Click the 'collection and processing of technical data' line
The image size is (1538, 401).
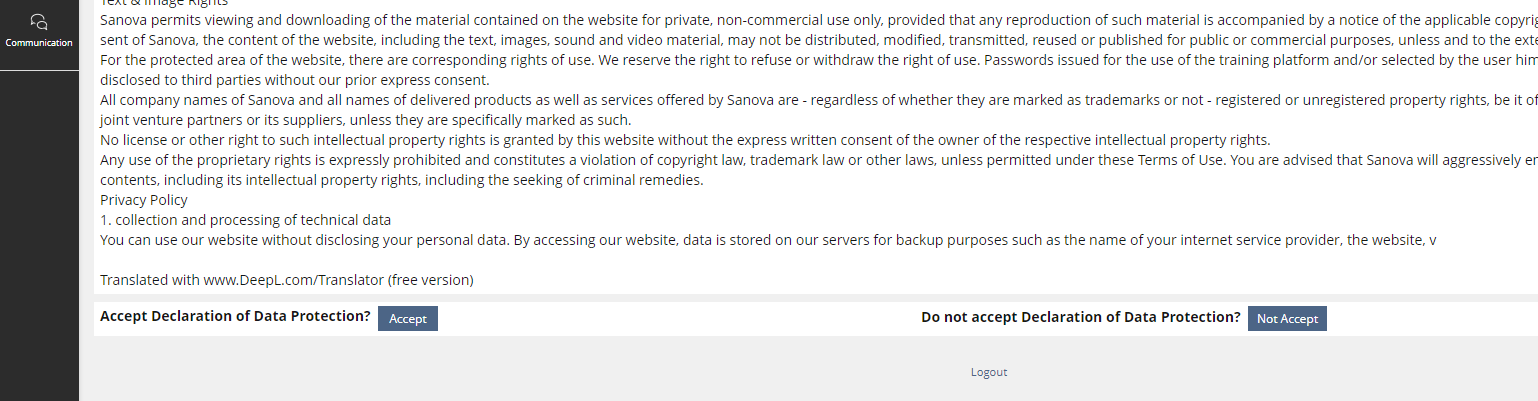(x=245, y=220)
